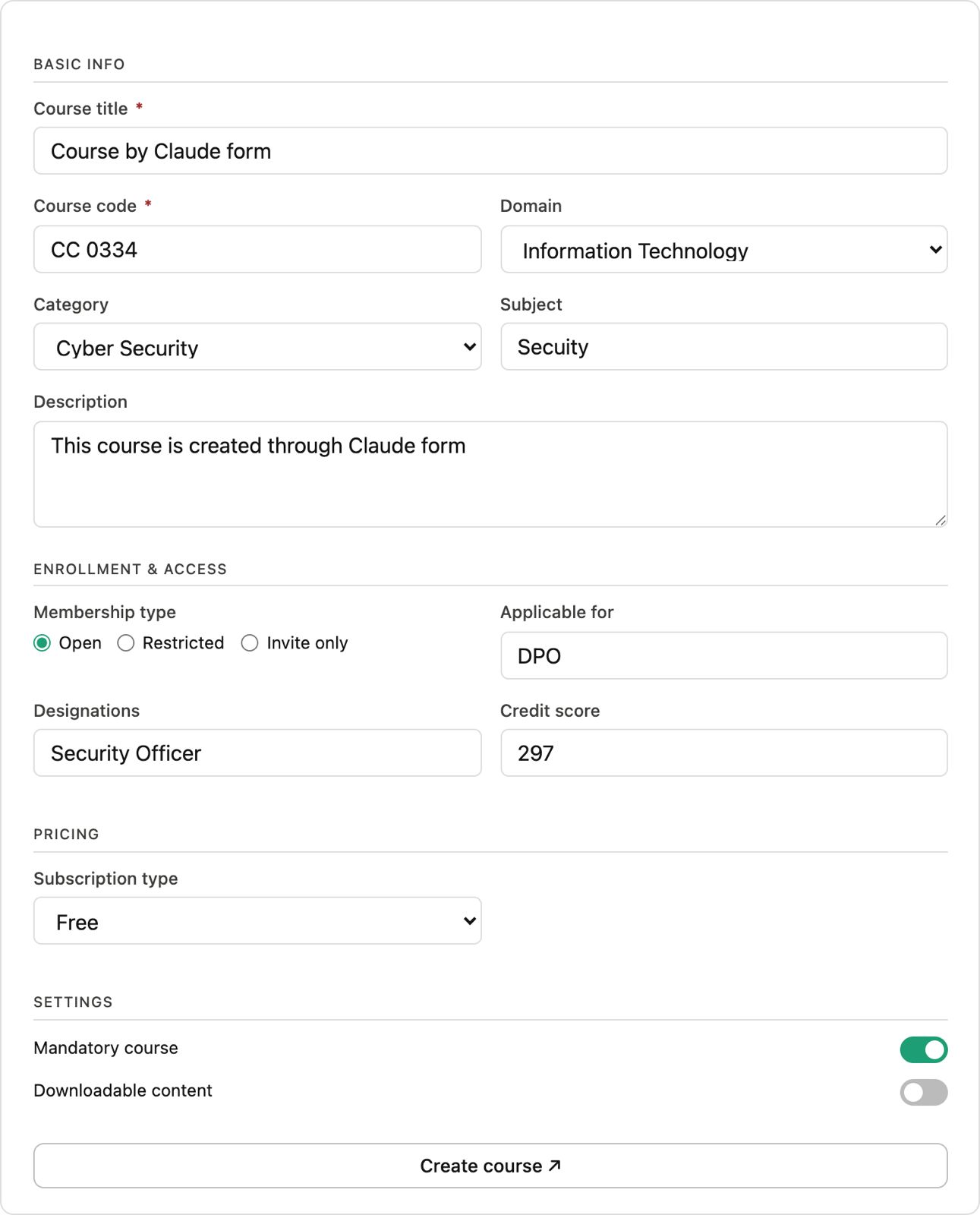Screen dimensions: 980x1215
Task: Click the Restricted radio label text
Action: click(184, 643)
